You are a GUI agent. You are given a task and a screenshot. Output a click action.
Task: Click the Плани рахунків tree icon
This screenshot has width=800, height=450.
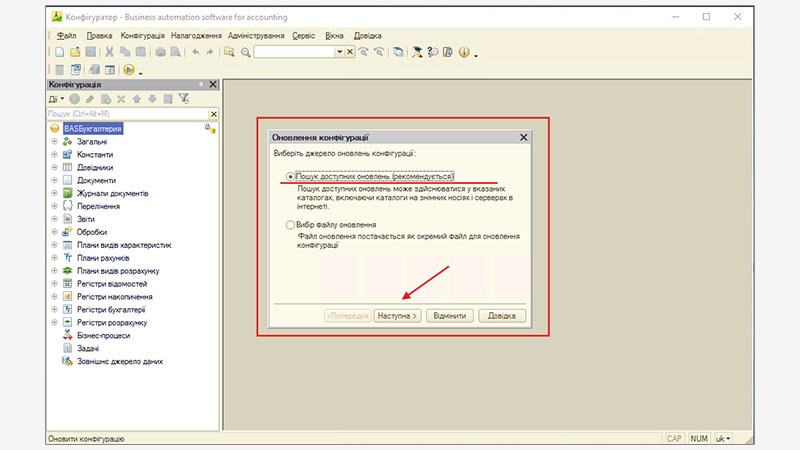tap(67, 258)
